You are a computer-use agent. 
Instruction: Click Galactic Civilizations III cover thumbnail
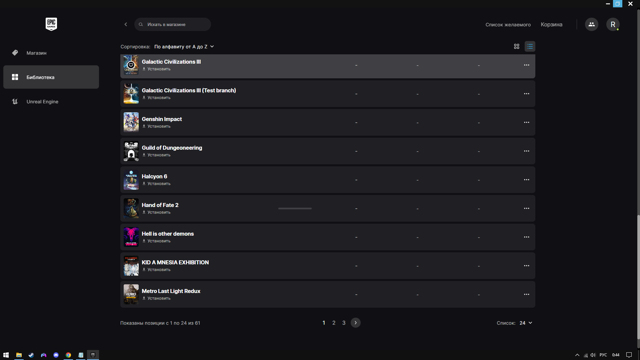coord(131,65)
